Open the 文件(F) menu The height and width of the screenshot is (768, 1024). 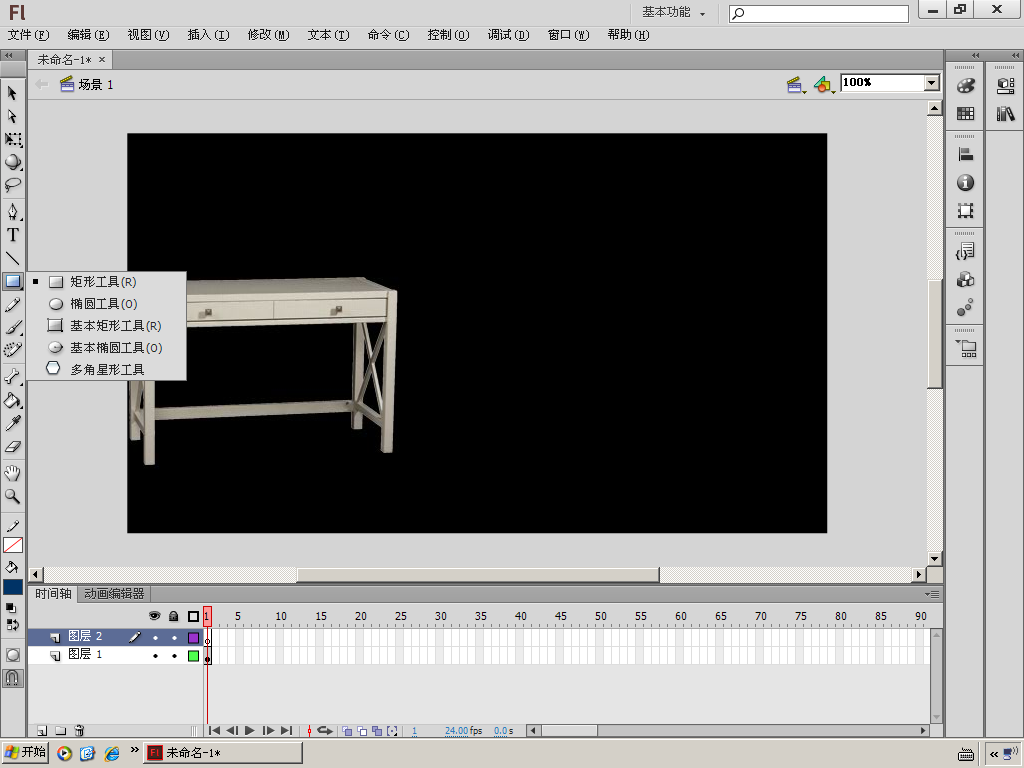tap(28, 35)
